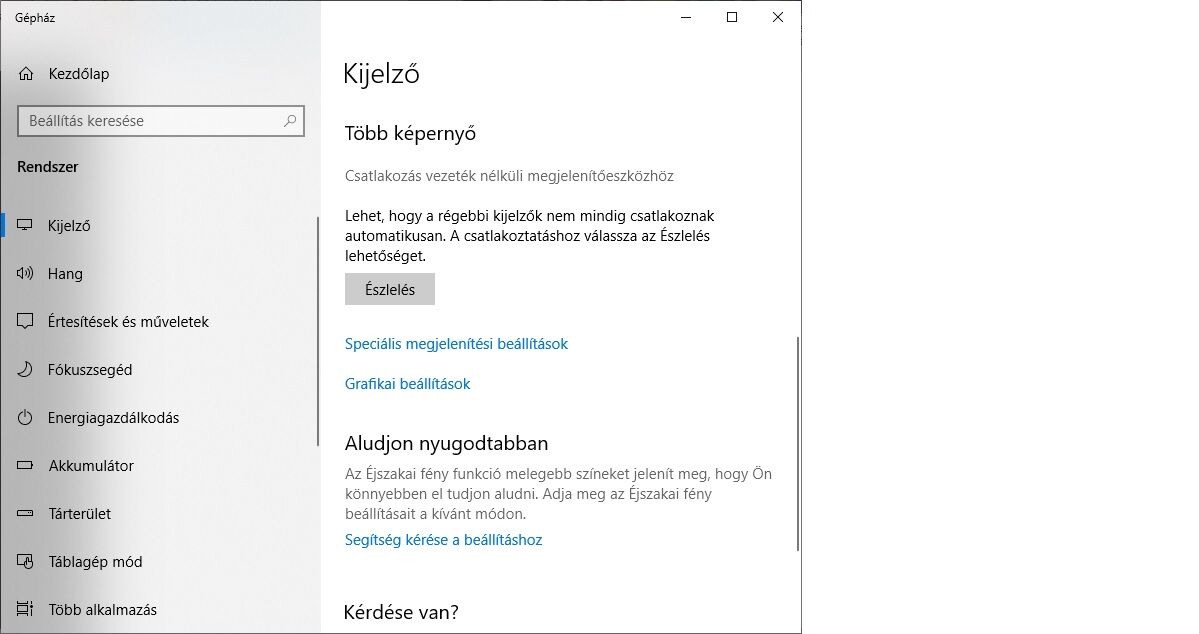
Task: Click the tablet icon beside Táblagép mód
Action: click(x=25, y=561)
